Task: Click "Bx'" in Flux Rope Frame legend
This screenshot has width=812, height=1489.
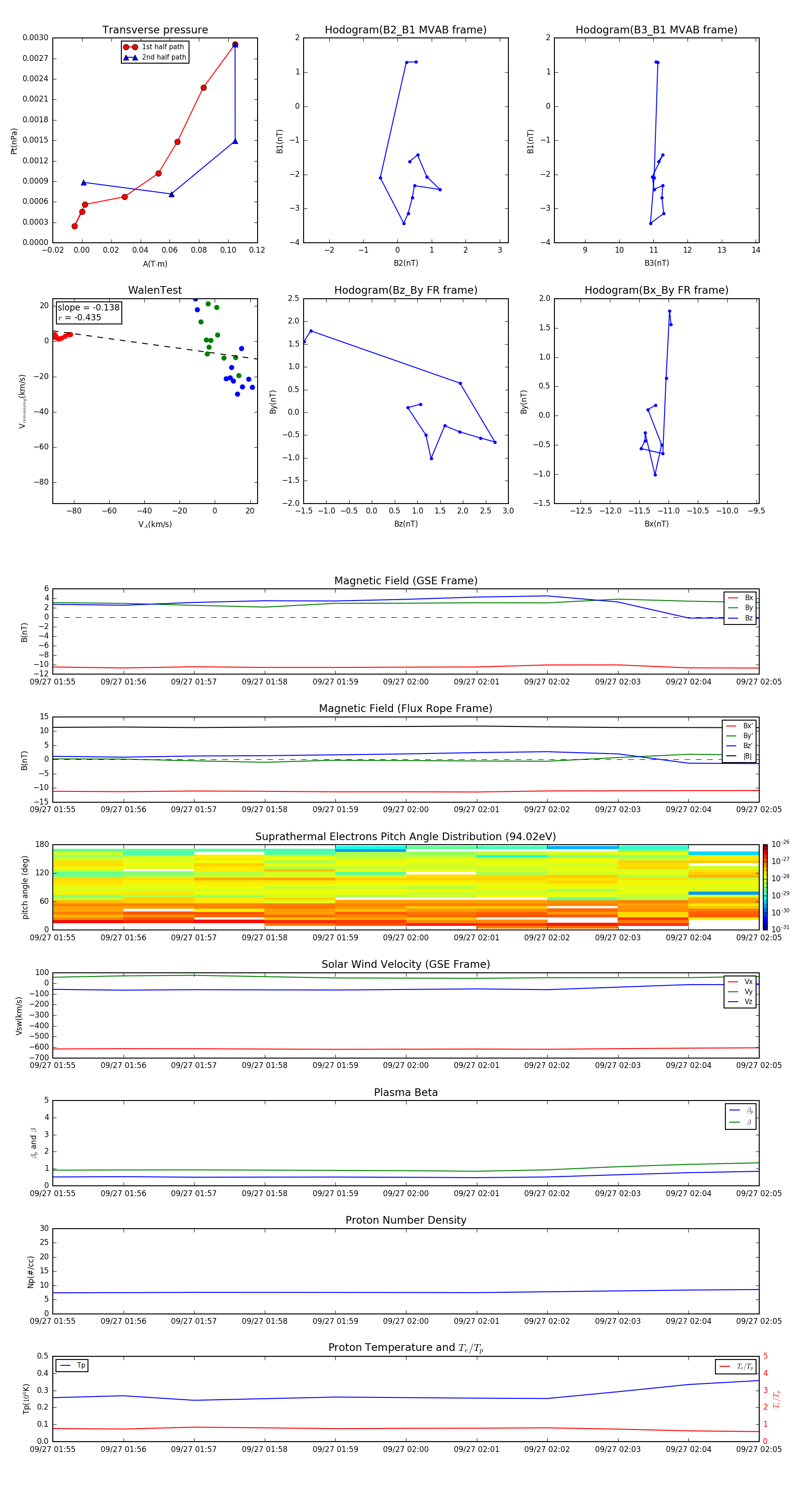Action: pyautogui.click(x=739, y=726)
